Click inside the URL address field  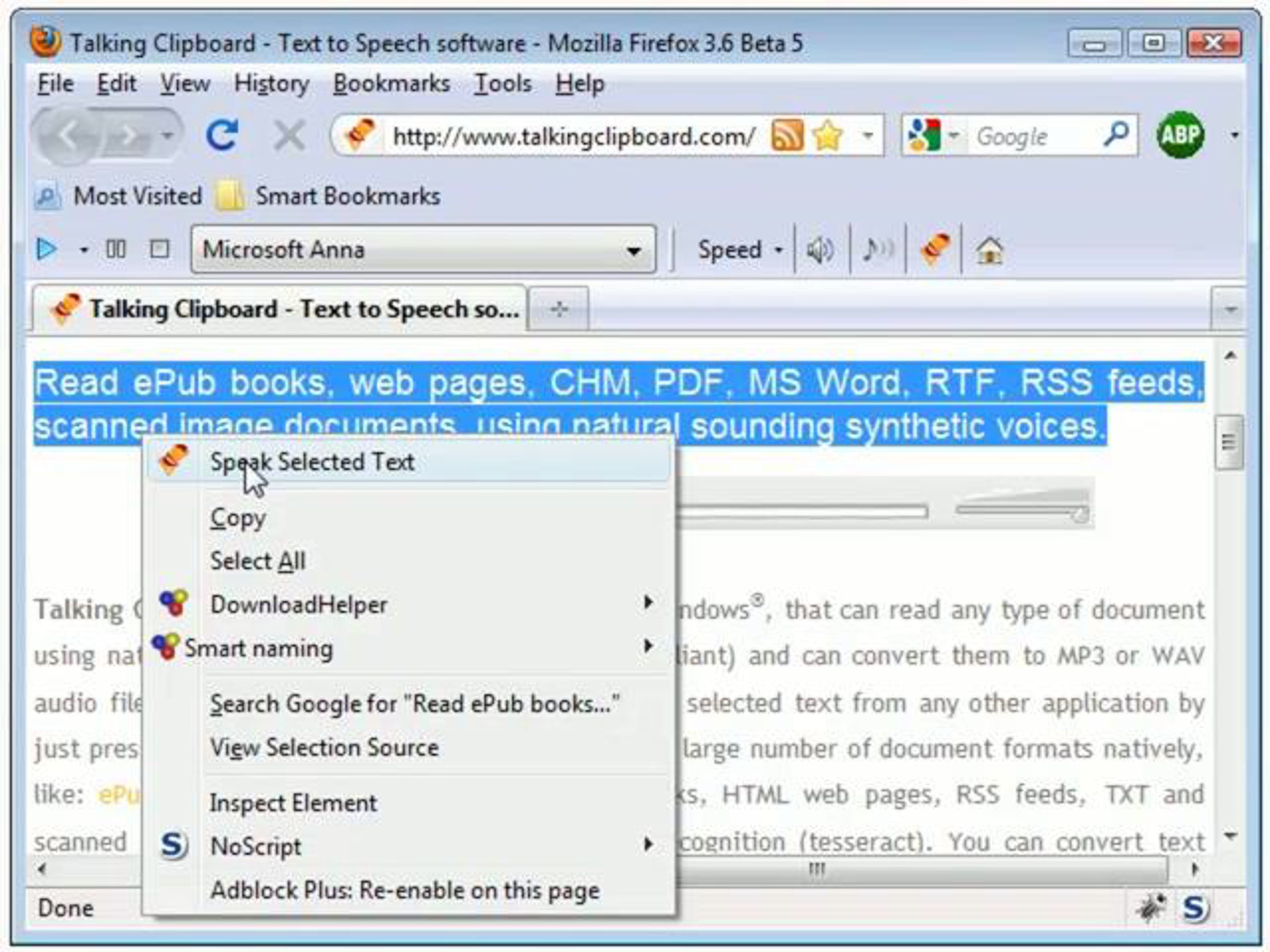573,136
